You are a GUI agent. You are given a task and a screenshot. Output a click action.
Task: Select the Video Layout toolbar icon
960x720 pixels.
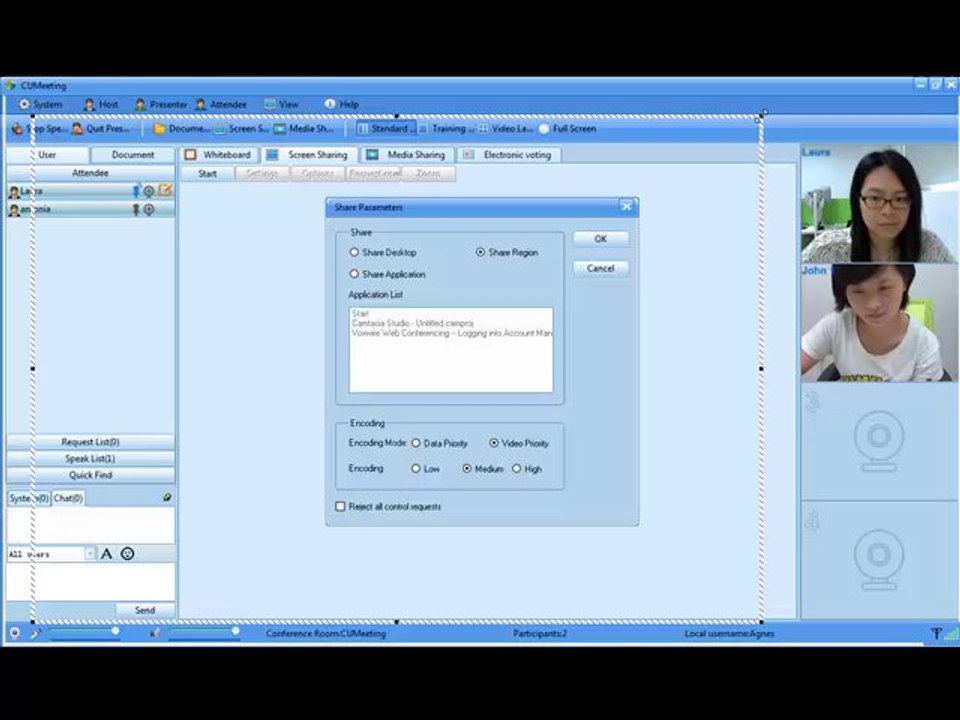[x=506, y=129]
